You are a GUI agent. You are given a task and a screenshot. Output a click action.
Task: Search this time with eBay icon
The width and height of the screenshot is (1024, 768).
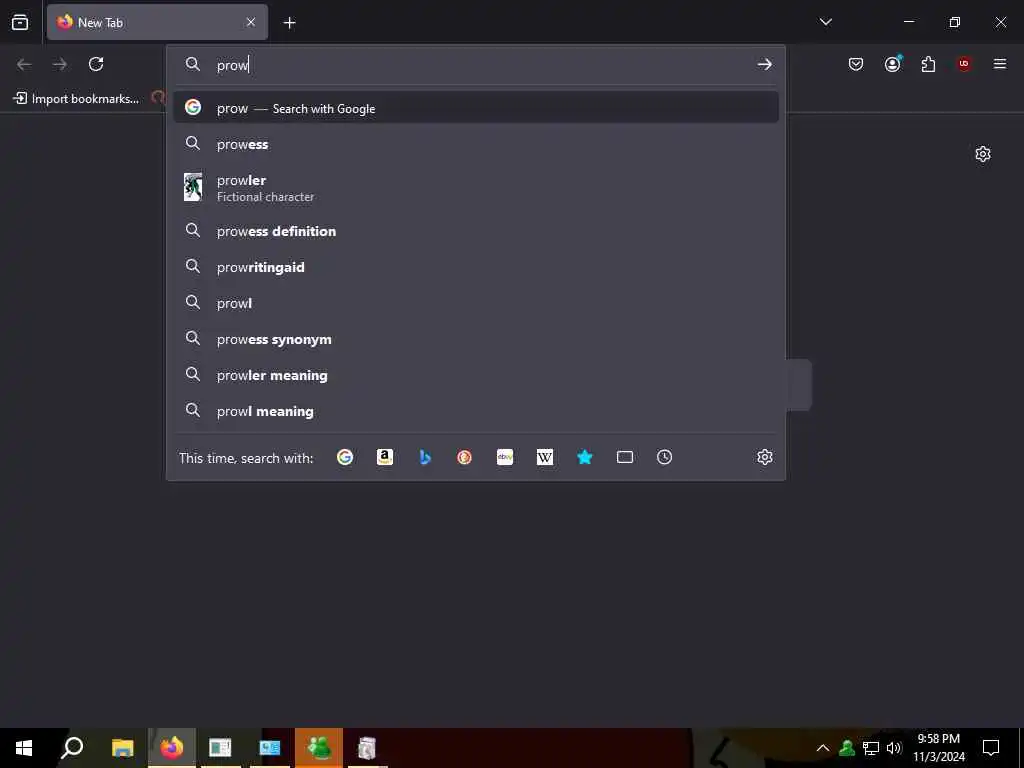point(505,457)
